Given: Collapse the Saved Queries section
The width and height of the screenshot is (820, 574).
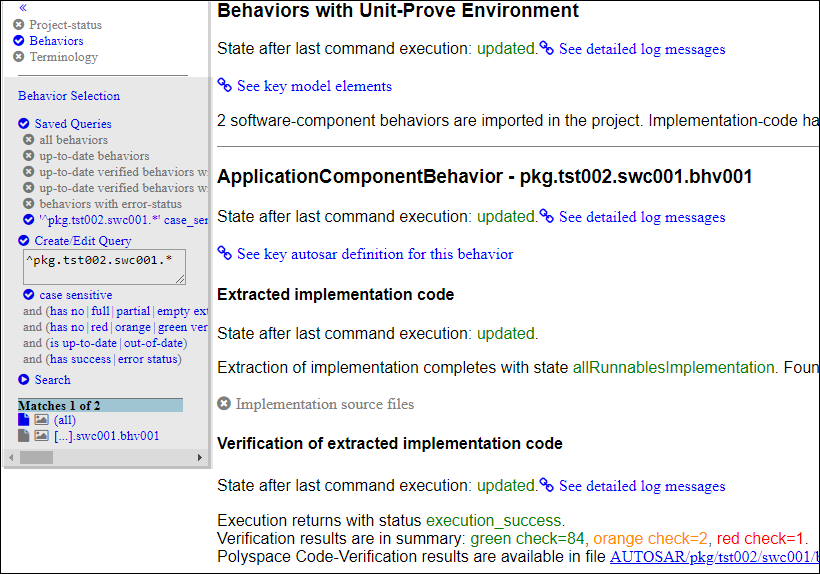Looking at the screenshot, I should [x=24, y=124].
